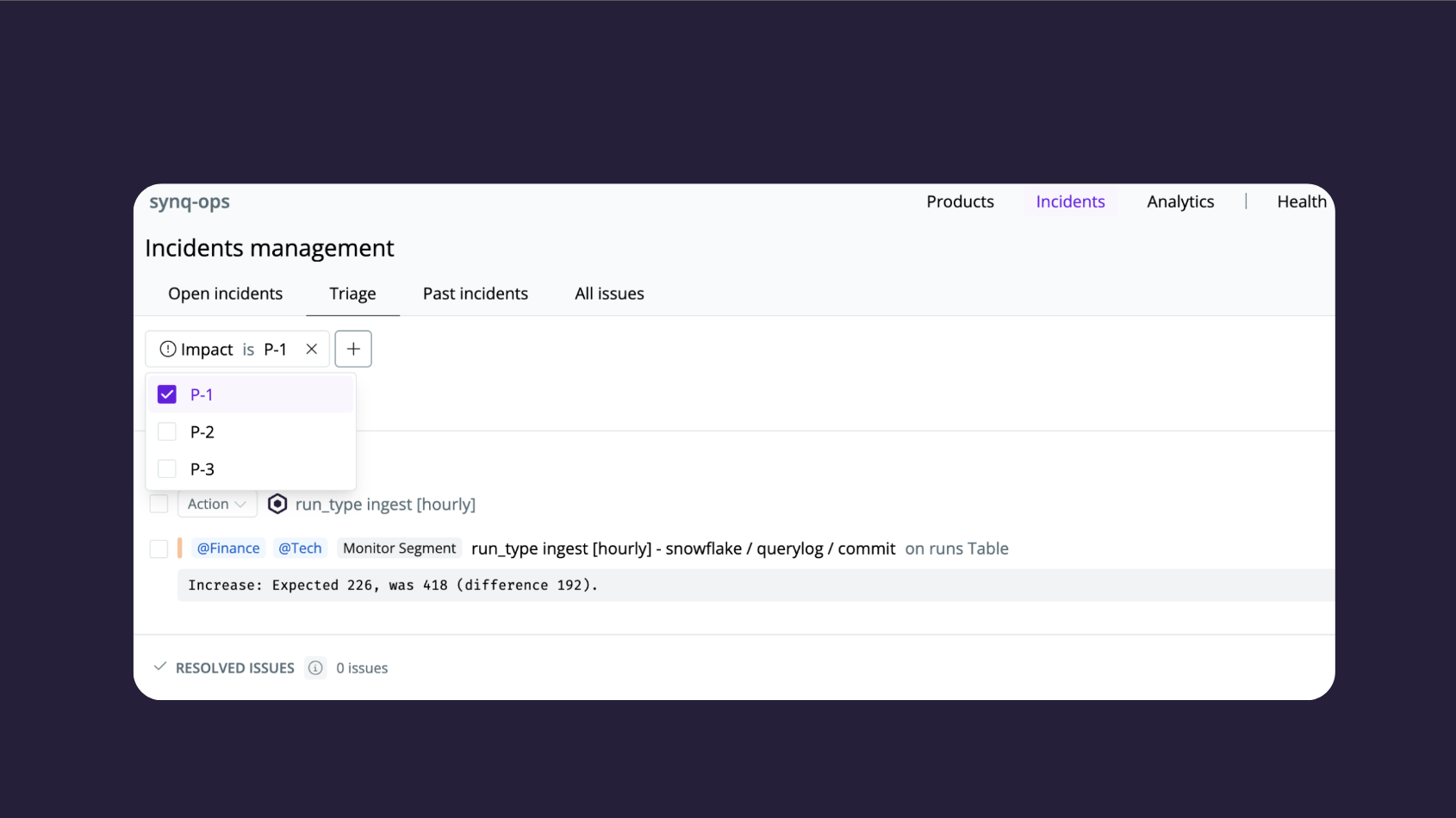Open the hexagonal model icon beside run_type ingest
1456x818 pixels.
point(277,504)
